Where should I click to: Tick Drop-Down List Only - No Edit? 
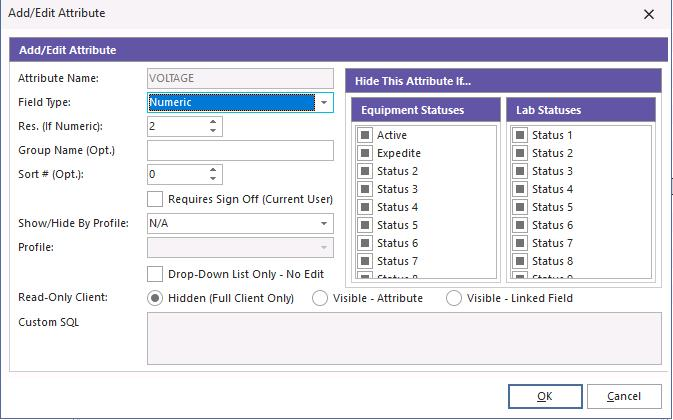pos(155,273)
